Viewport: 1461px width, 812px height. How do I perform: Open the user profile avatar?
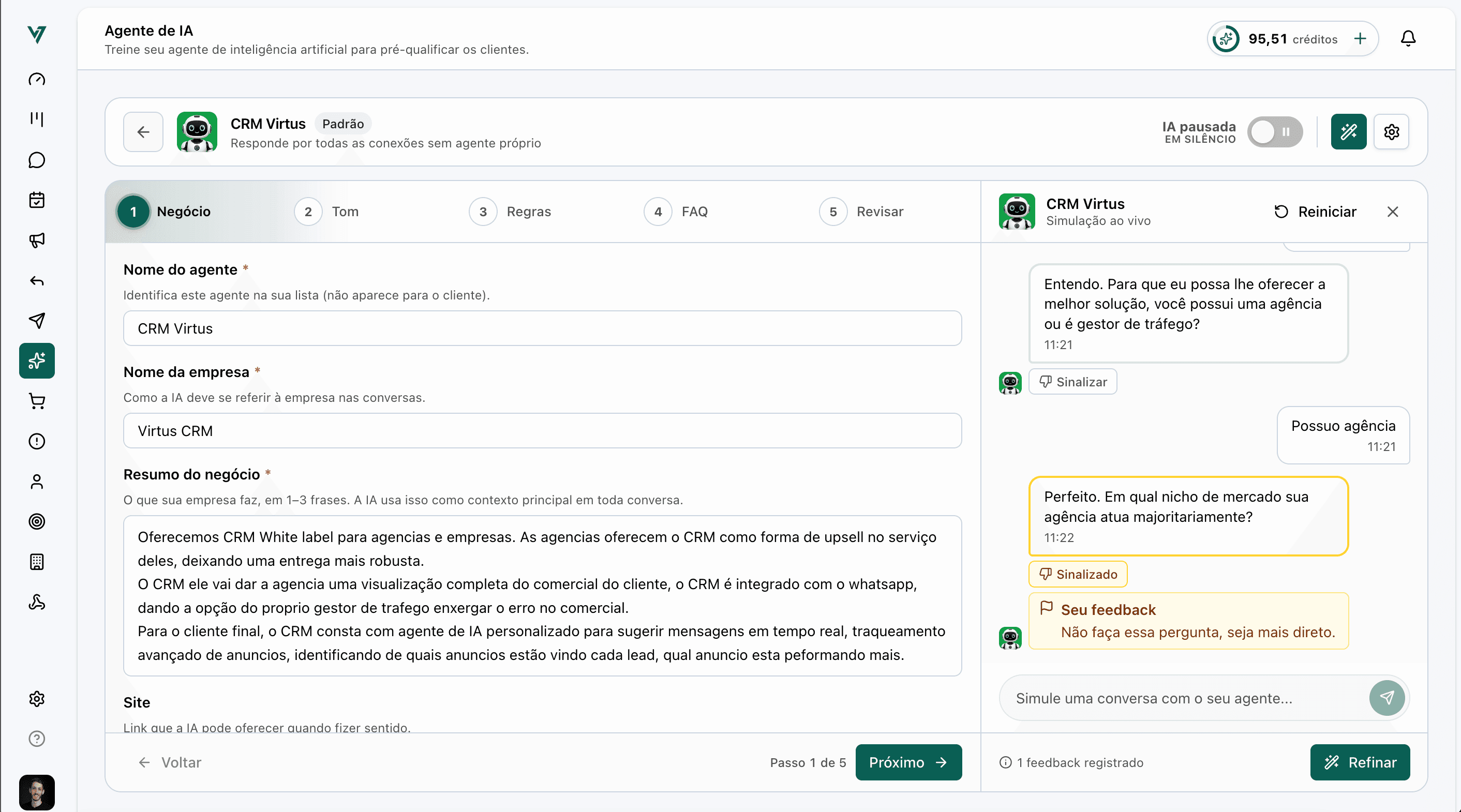tap(37, 792)
